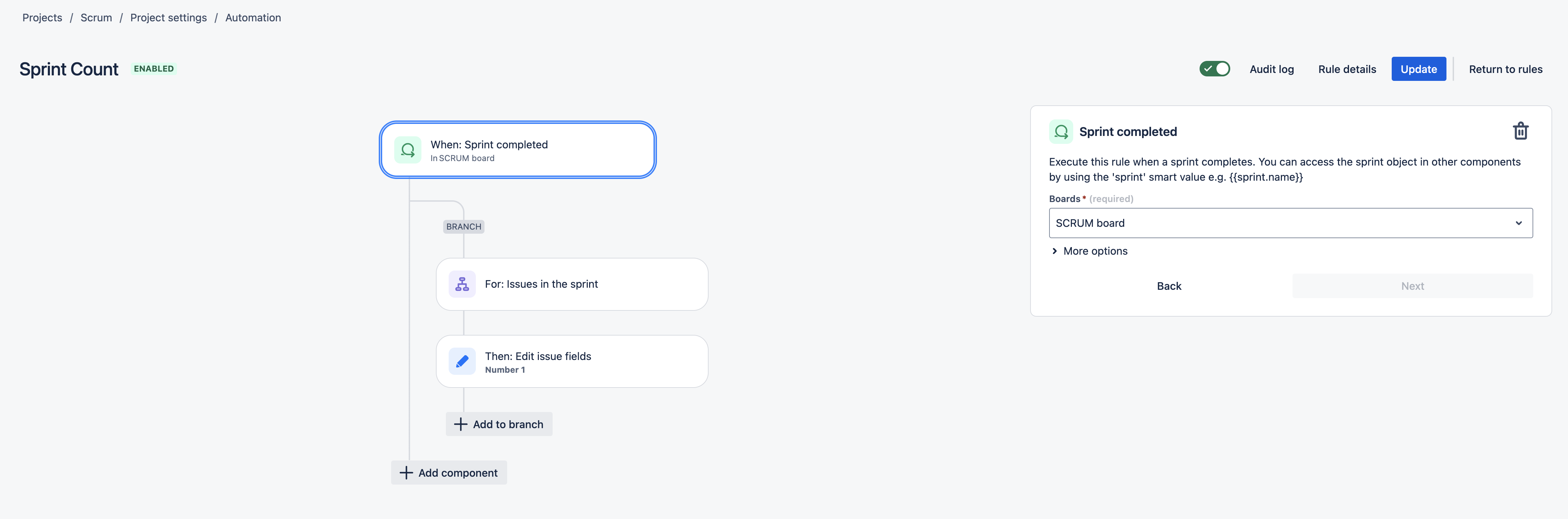
Task: Toggle the rule enabled switch off
Action: click(1214, 69)
